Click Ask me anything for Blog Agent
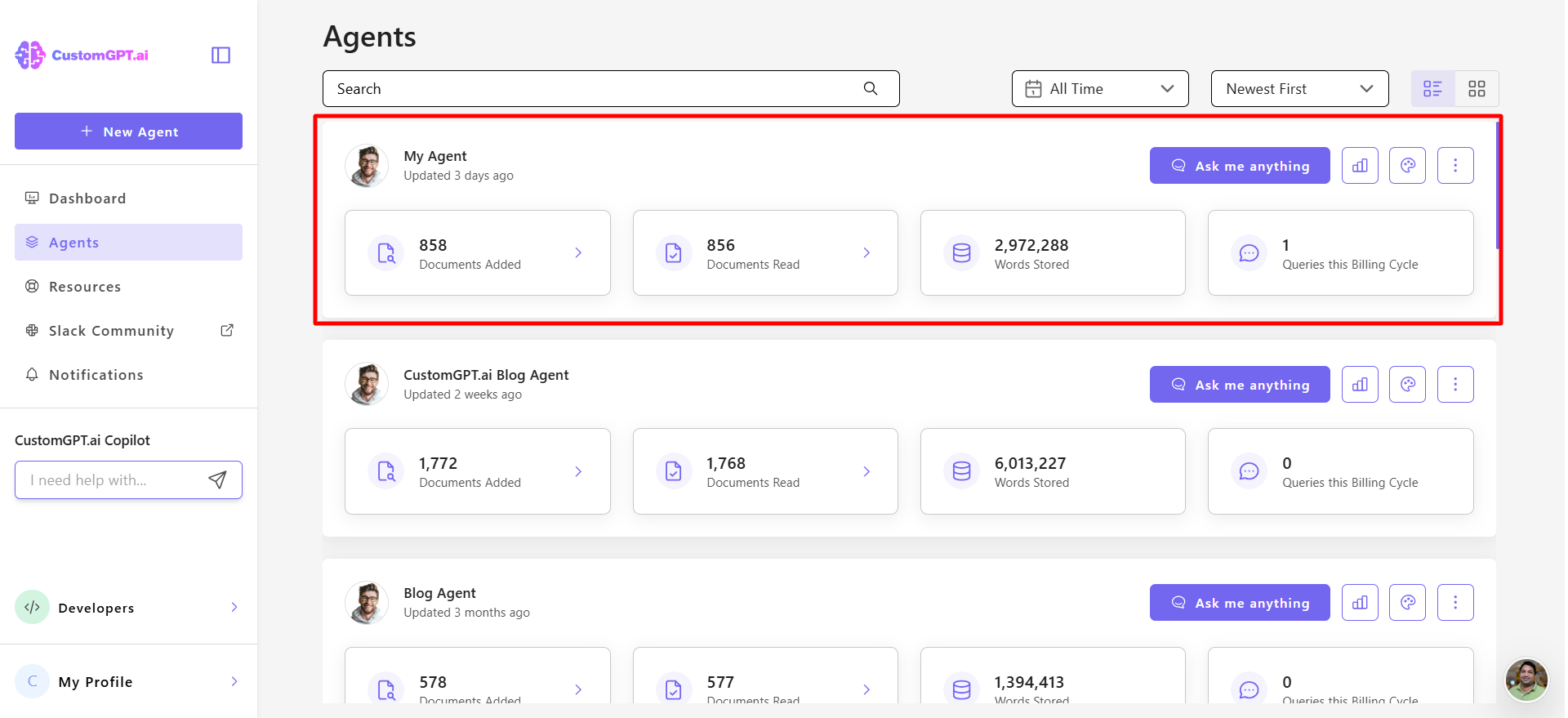The image size is (1568, 718). [x=1240, y=603]
